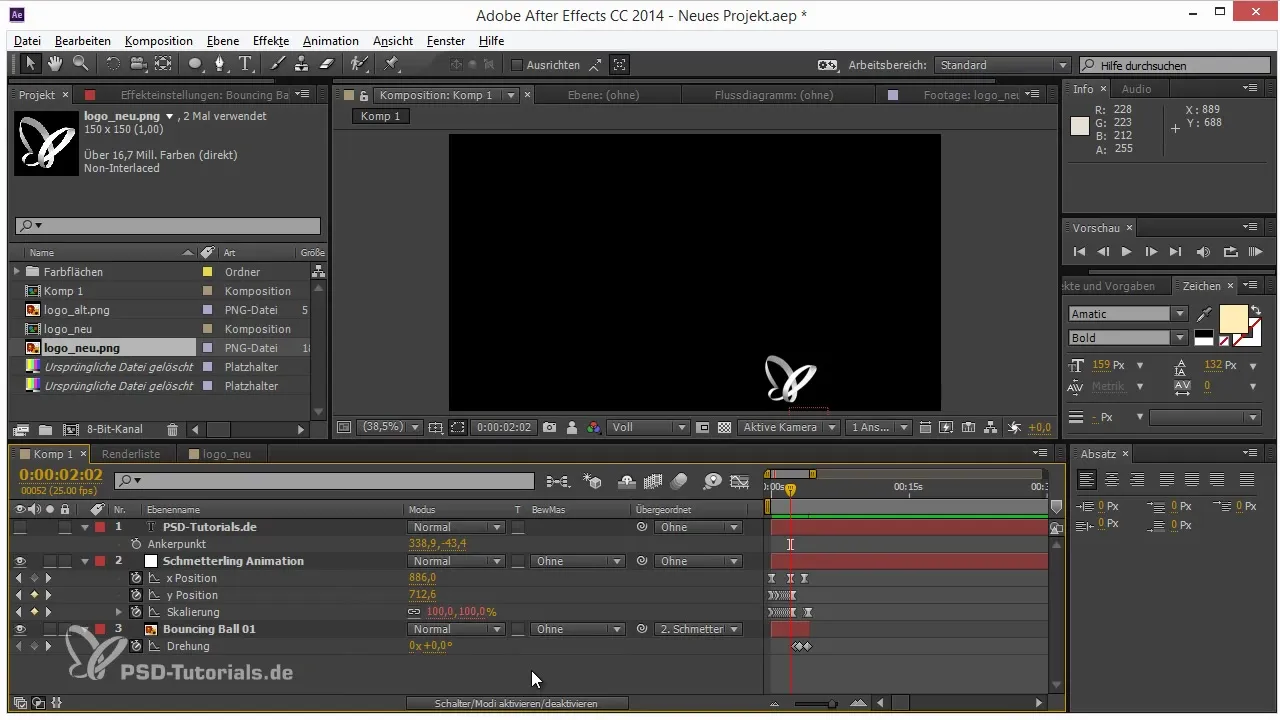Open the cream fill color swatch

pyautogui.click(x=1232, y=319)
